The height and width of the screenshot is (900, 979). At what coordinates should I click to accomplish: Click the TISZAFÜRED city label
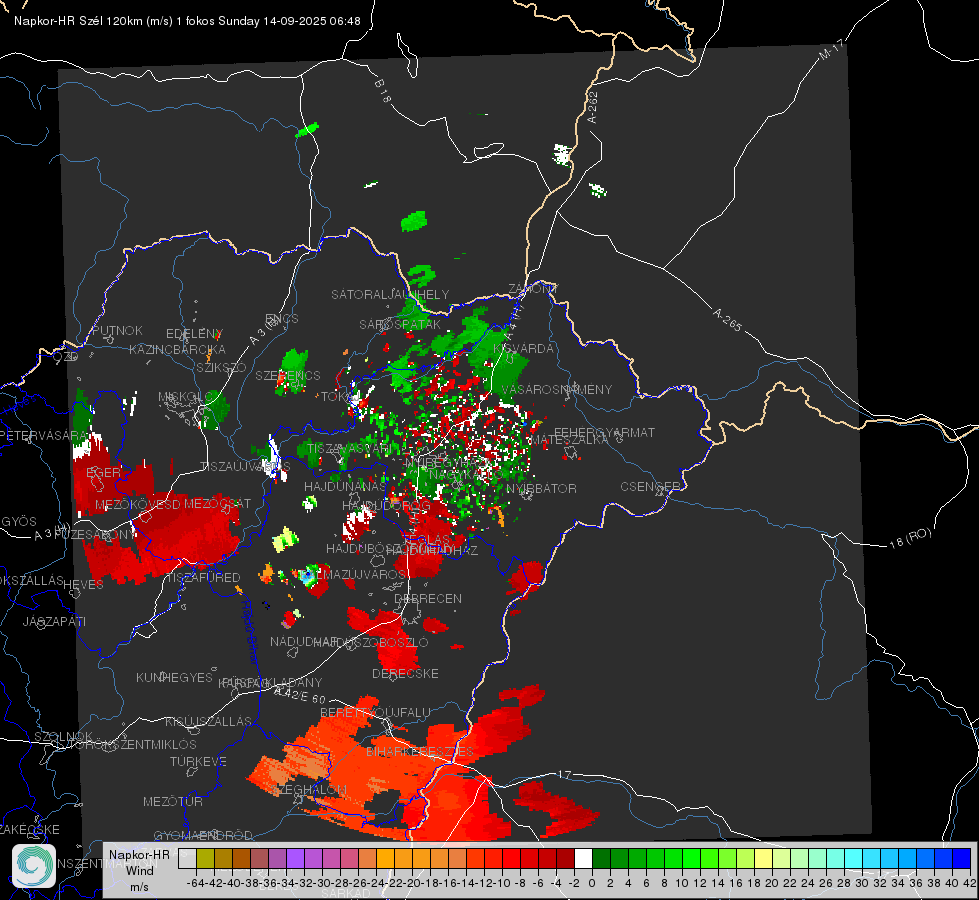(x=203, y=578)
